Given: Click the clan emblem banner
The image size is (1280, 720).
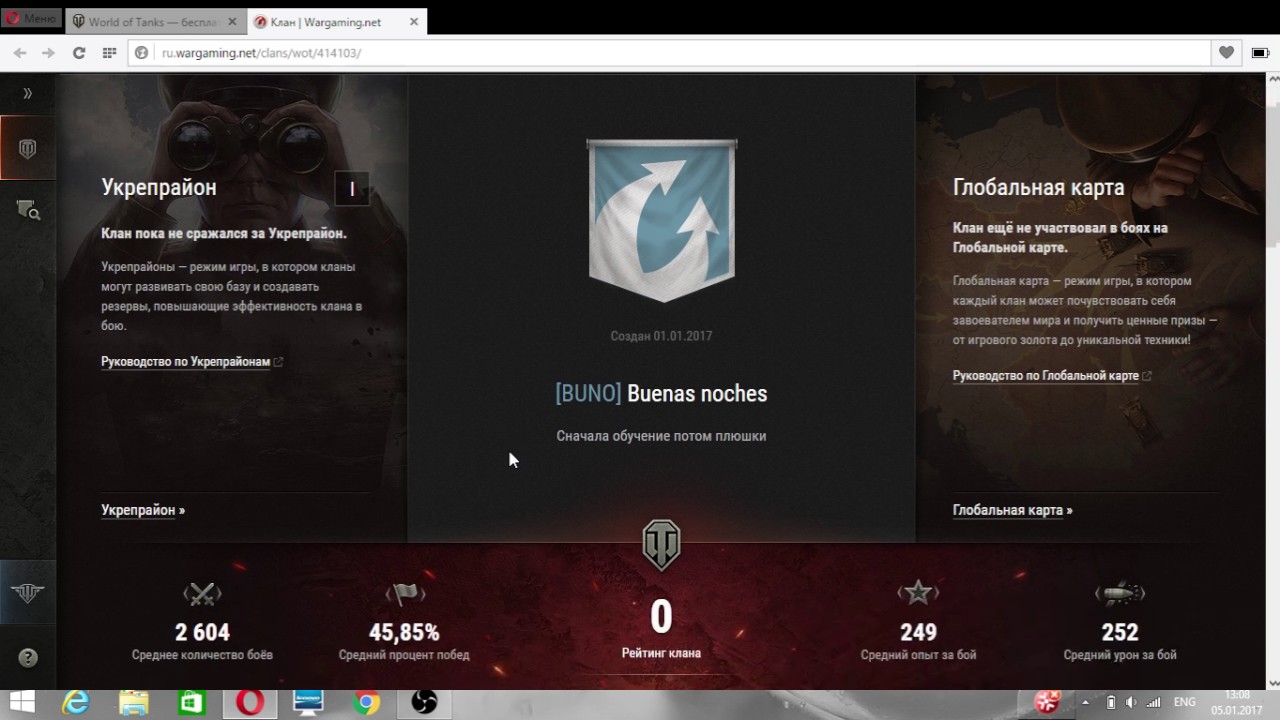Looking at the screenshot, I should (661, 221).
